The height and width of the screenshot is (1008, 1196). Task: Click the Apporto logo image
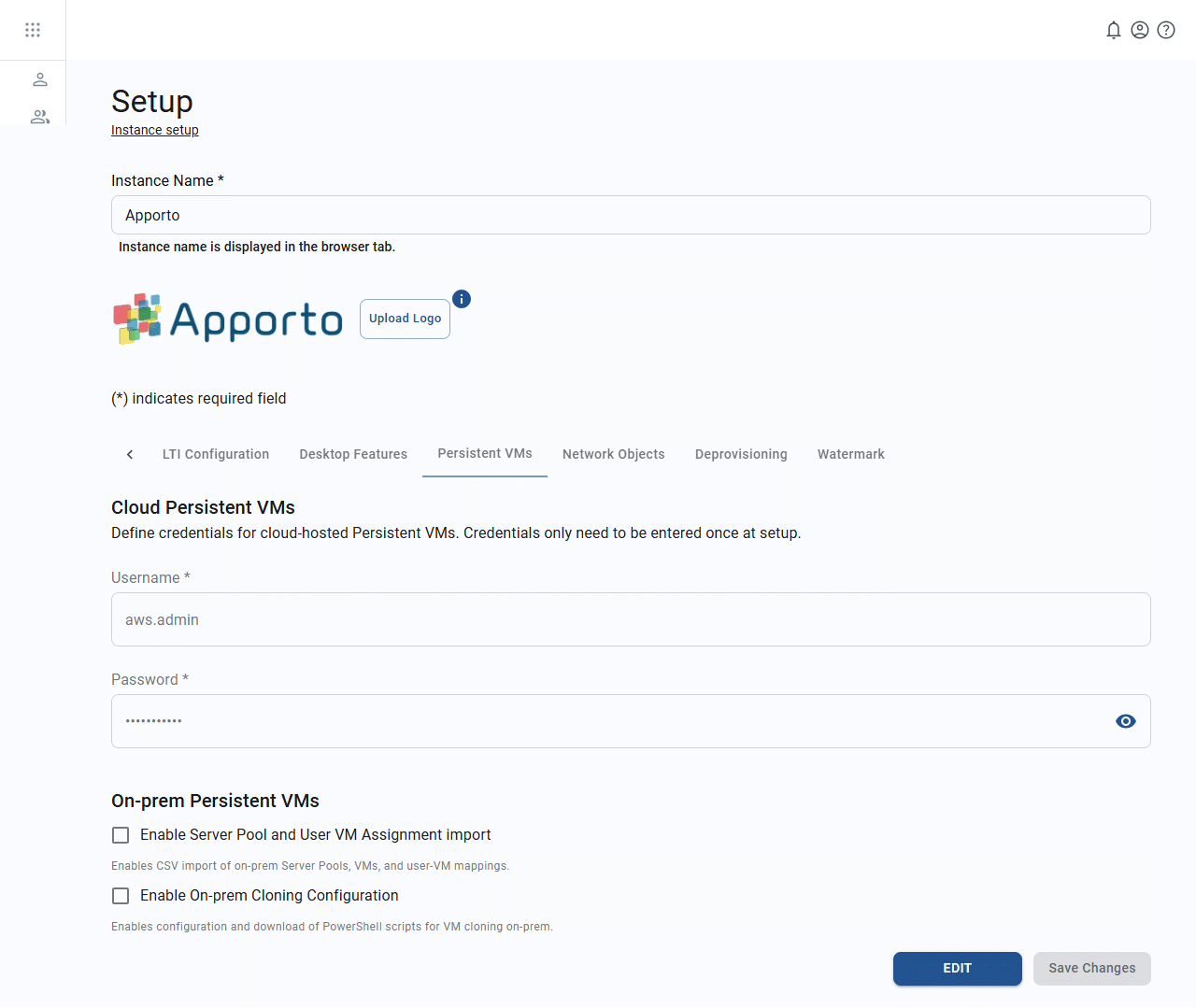coord(228,319)
